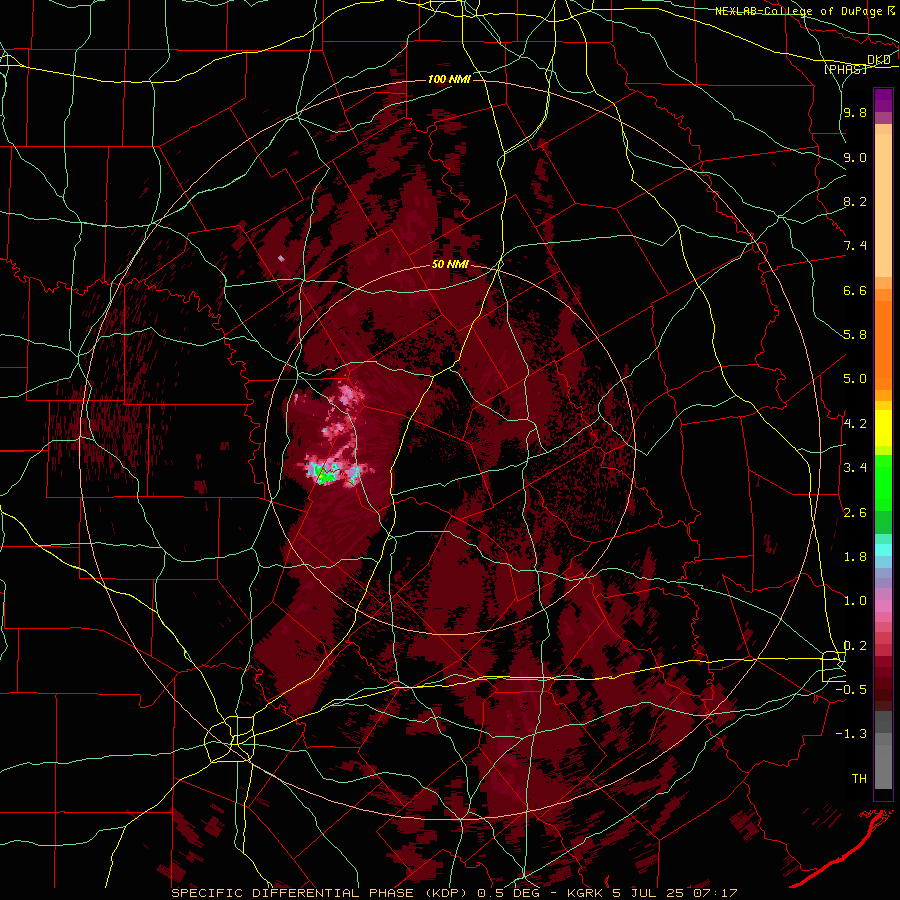Screen dimensions: 900x900
Task: Click the 9.0 value on the color scale
Action: click(855, 157)
